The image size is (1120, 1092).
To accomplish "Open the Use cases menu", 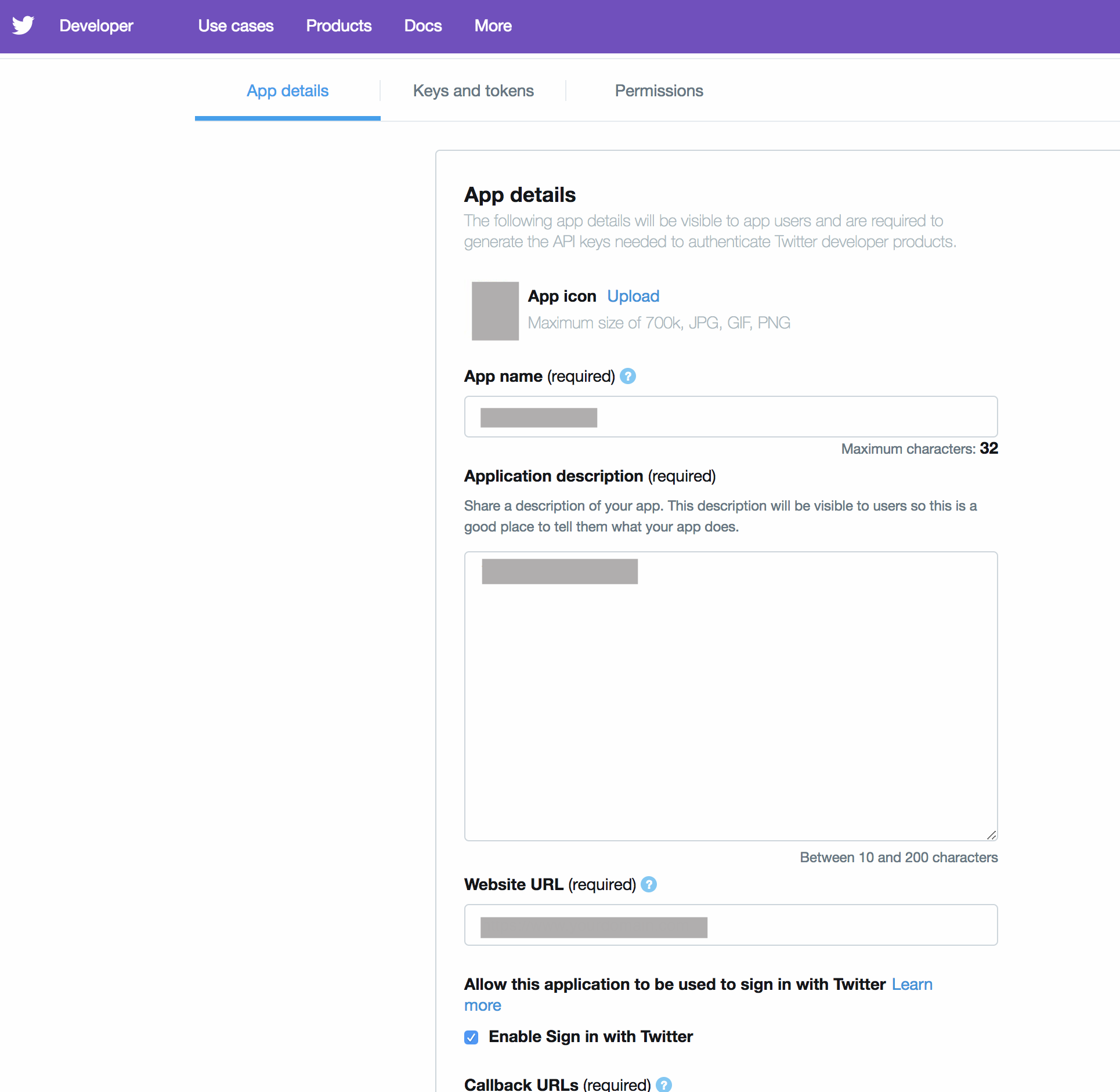I will pos(236,26).
